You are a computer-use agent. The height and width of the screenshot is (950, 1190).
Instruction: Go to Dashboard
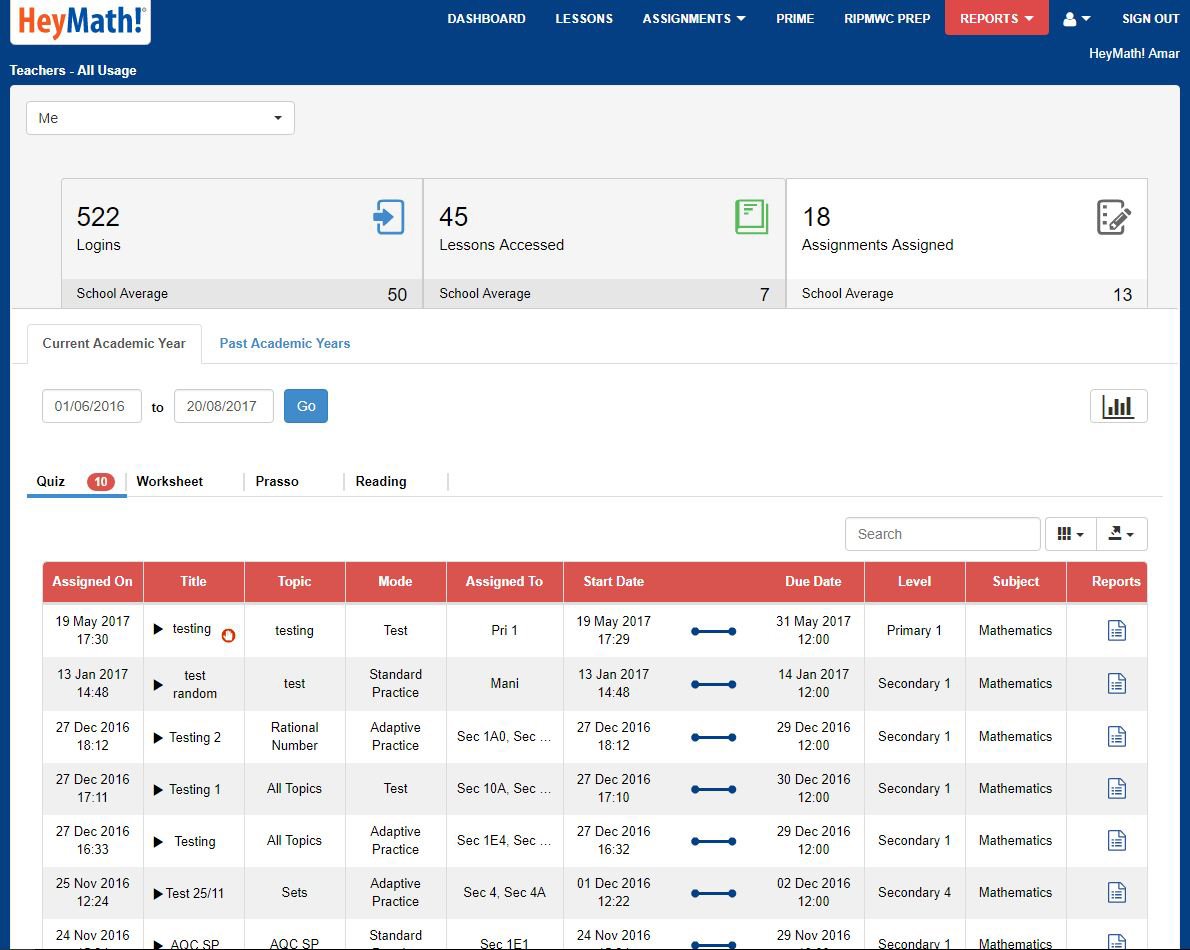(x=486, y=19)
